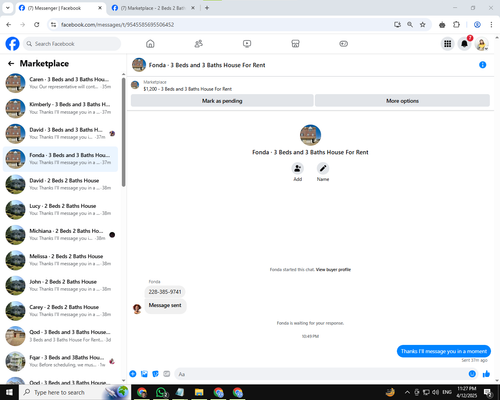
Task: Attach a photo using the image icon
Action: [x=144, y=374]
